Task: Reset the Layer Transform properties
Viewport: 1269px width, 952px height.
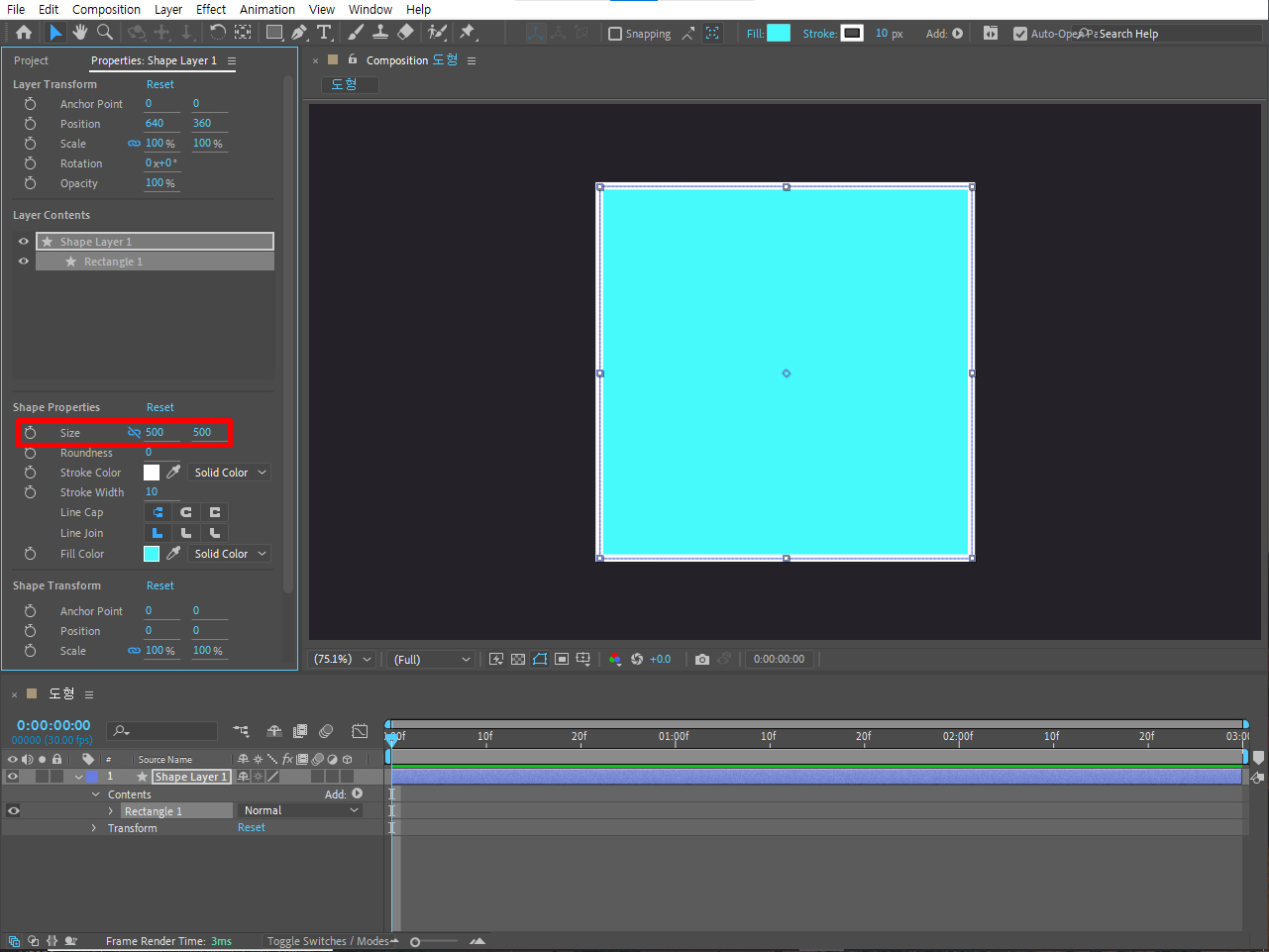Action: point(160,84)
